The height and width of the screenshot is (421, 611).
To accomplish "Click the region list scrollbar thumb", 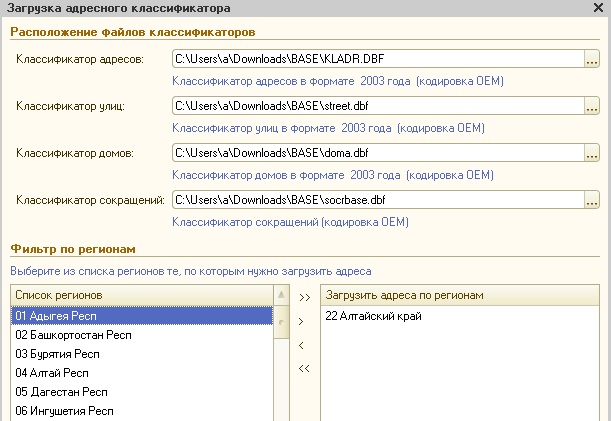I will tap(281, 322).
